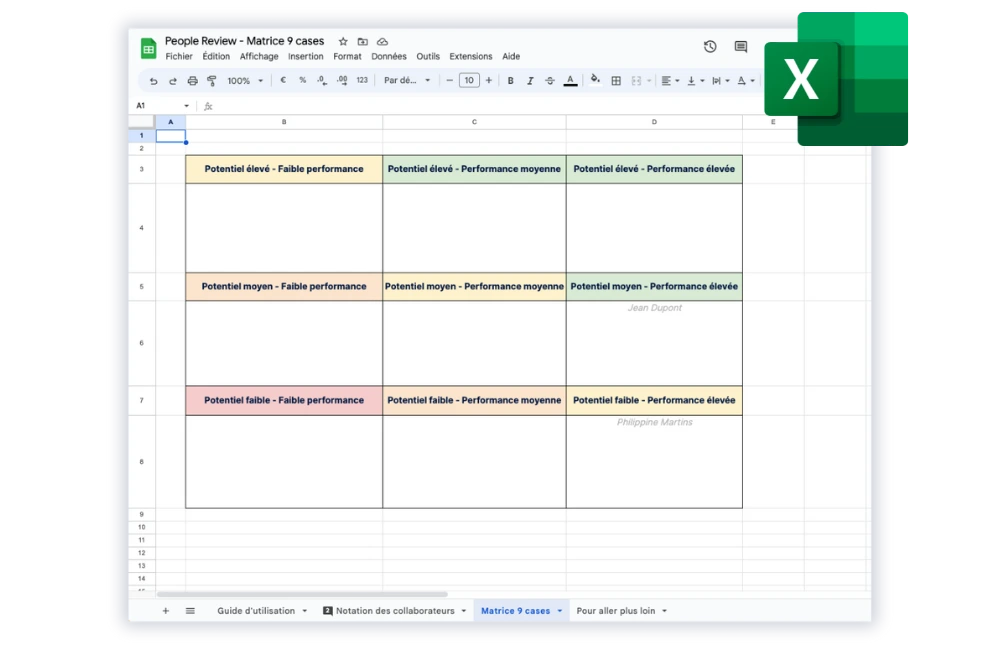
Task: Click the document title People Review
Action: [244, 41]
